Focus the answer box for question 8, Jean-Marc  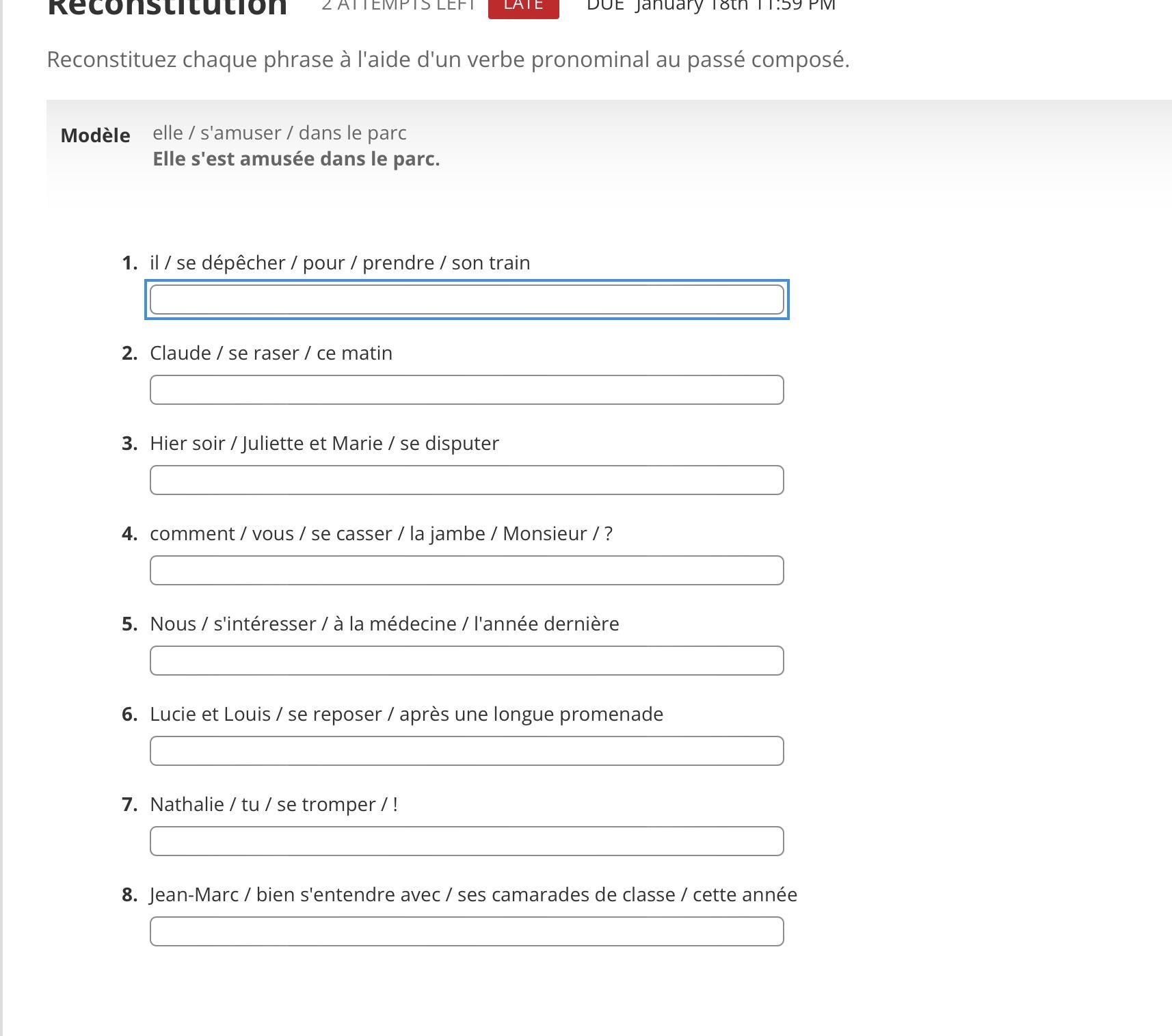467,931
